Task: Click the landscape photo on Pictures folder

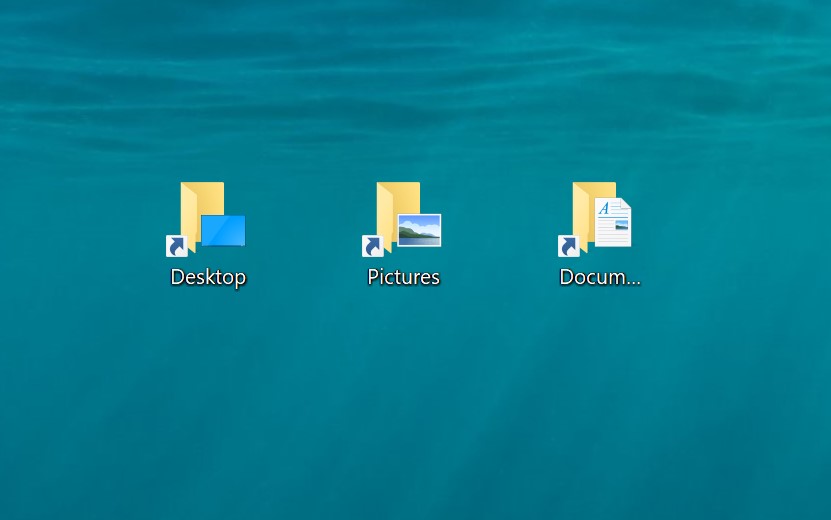Action: pyautogui.click(x=419, y=230)
